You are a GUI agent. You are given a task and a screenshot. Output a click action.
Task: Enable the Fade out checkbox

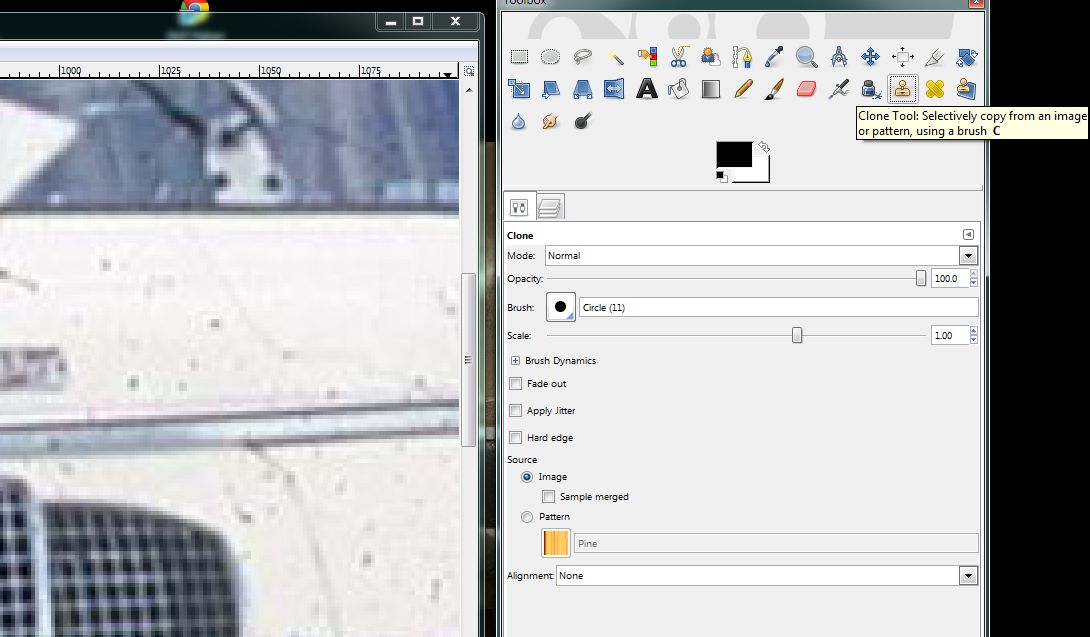tap(516, 384)
